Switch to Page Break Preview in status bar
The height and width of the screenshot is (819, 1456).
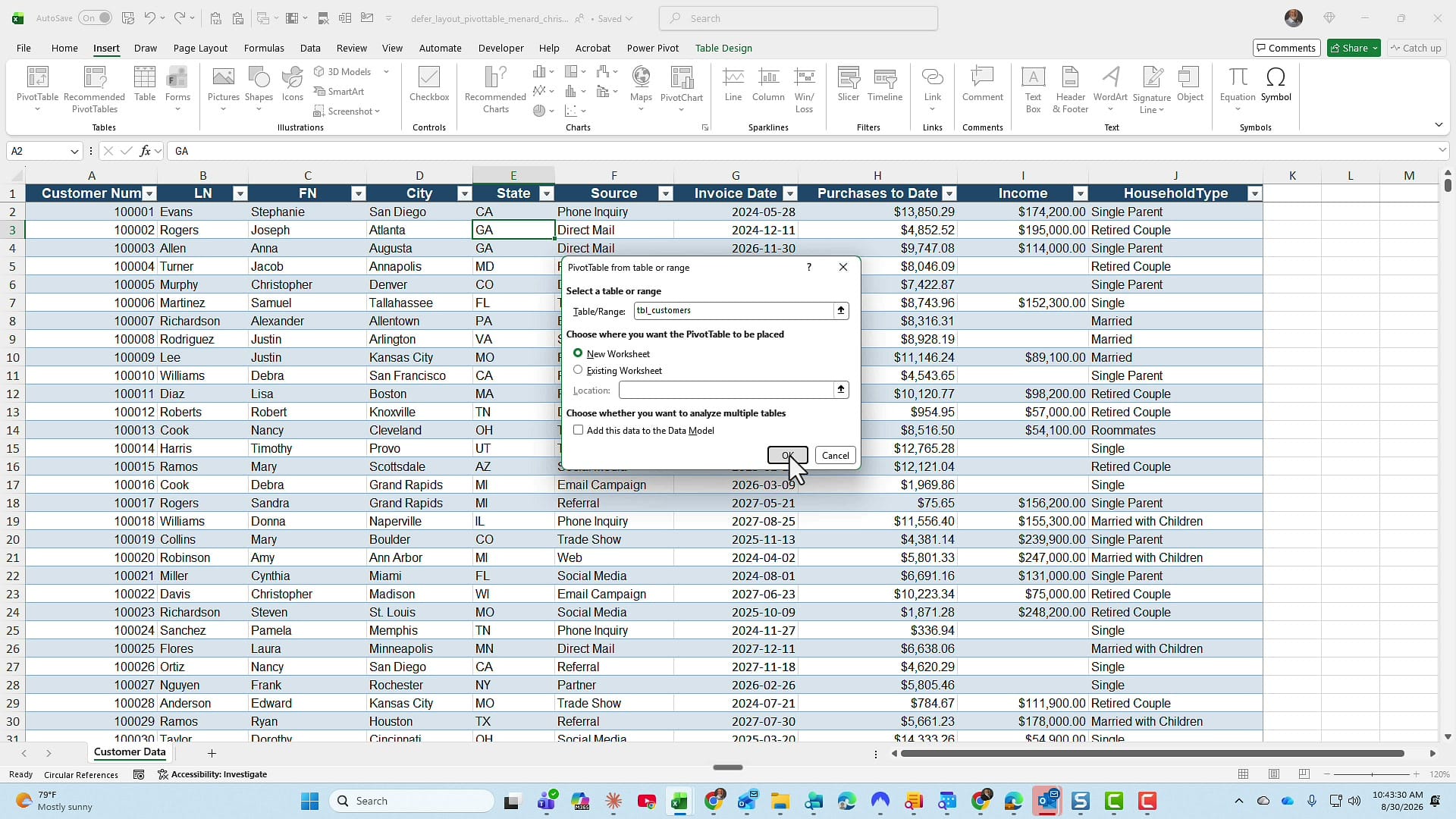1304,774
